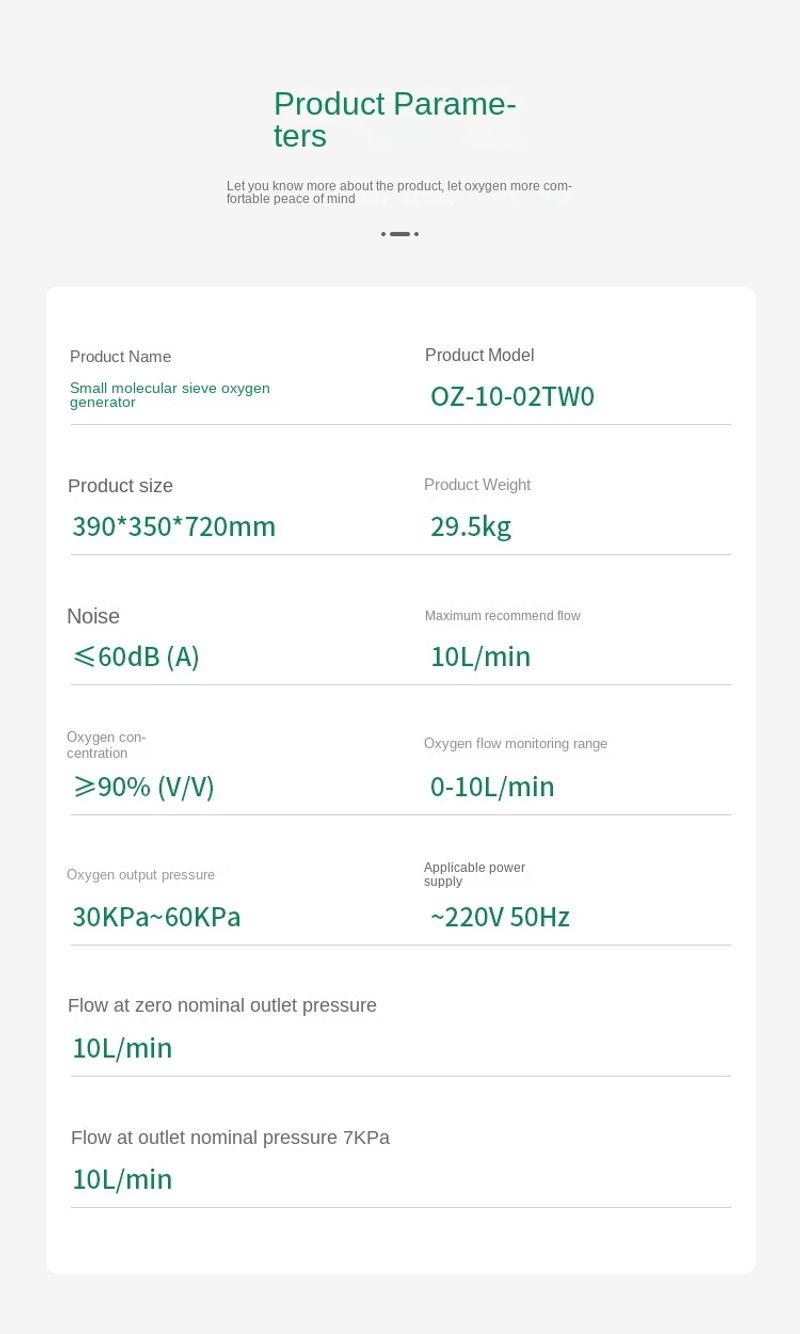Select the model number OZ-10-02TW0
800x1334 pixels.
click(512, 397)
